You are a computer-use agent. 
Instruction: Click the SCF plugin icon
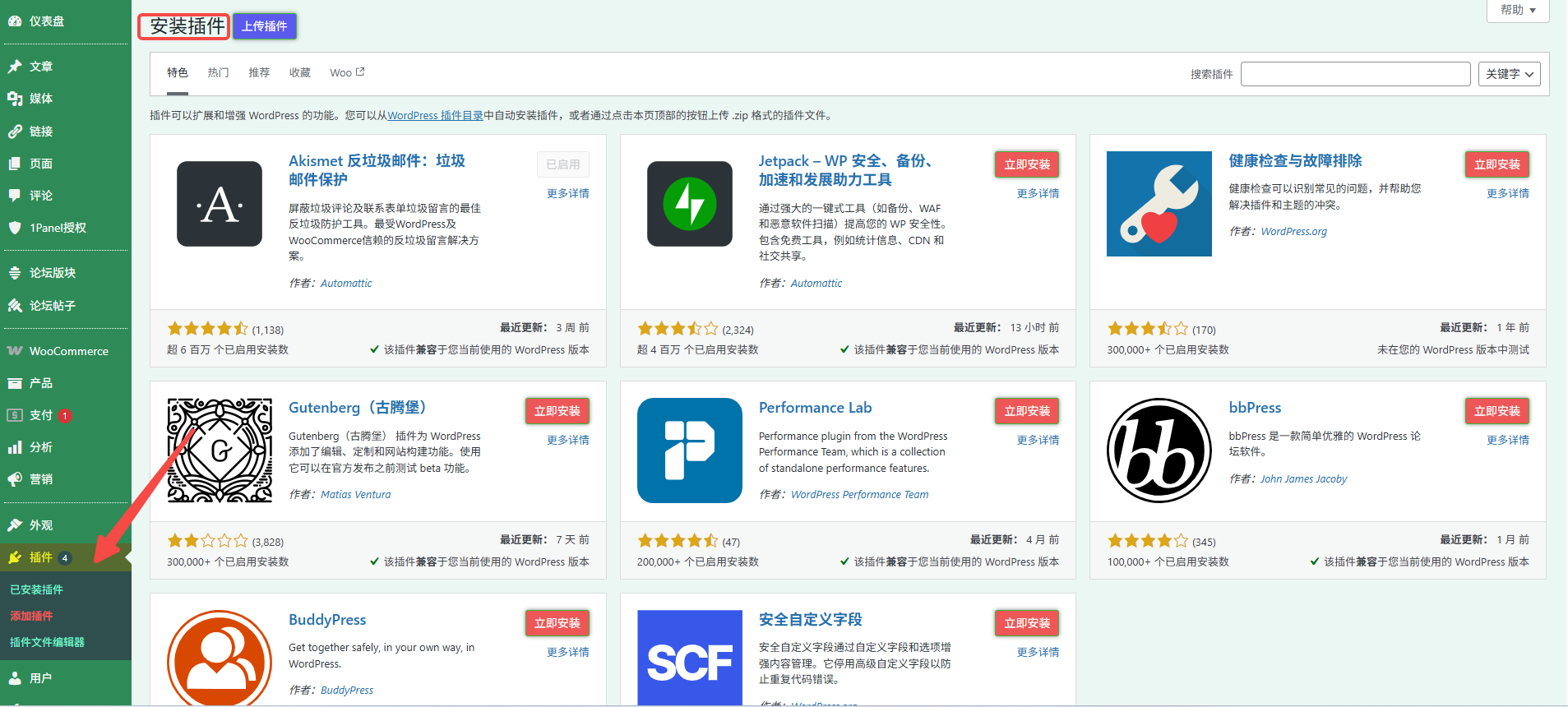(689, 658)
